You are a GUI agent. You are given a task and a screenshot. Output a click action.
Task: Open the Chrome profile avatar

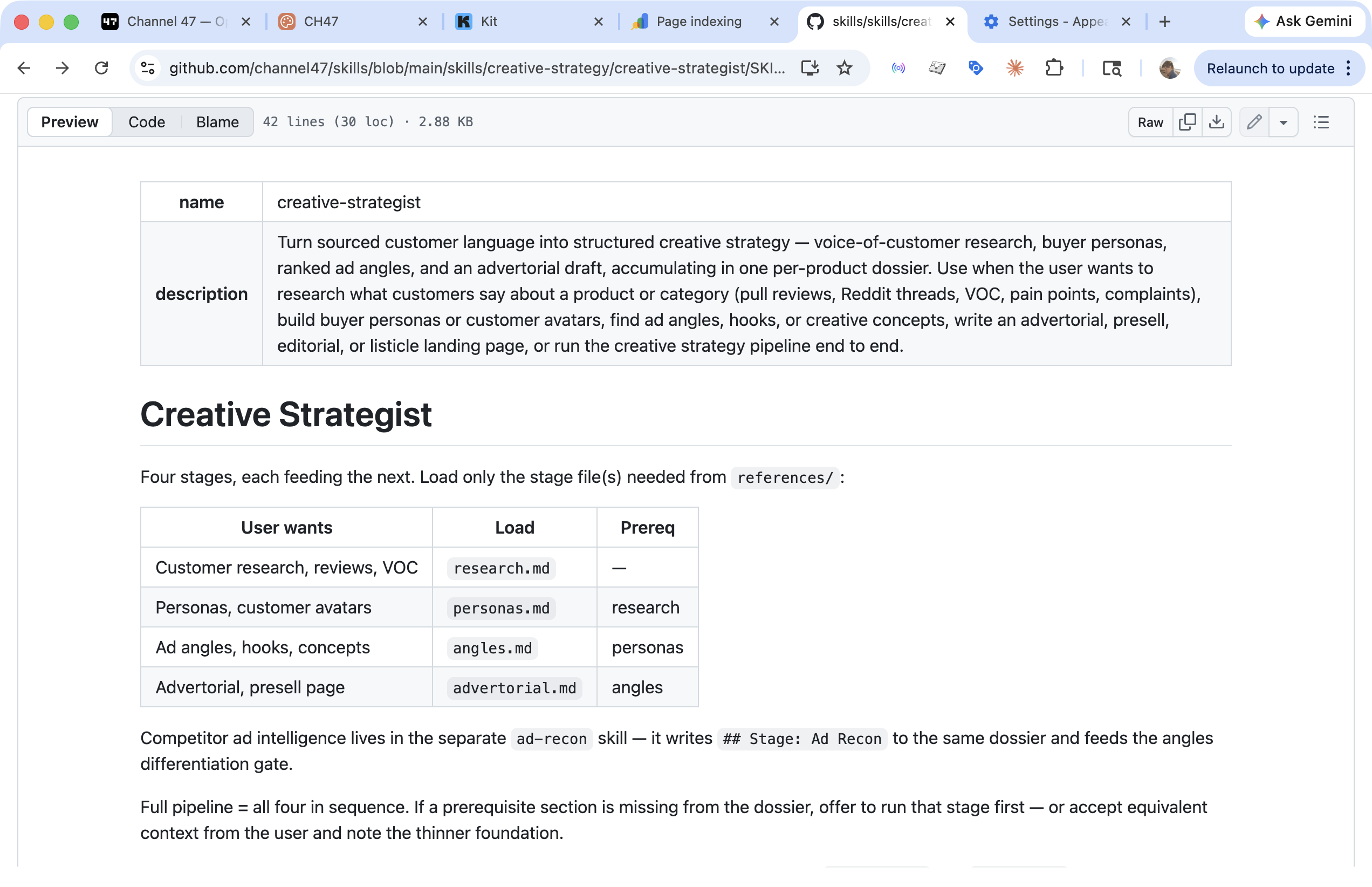tap(1169, 68)
